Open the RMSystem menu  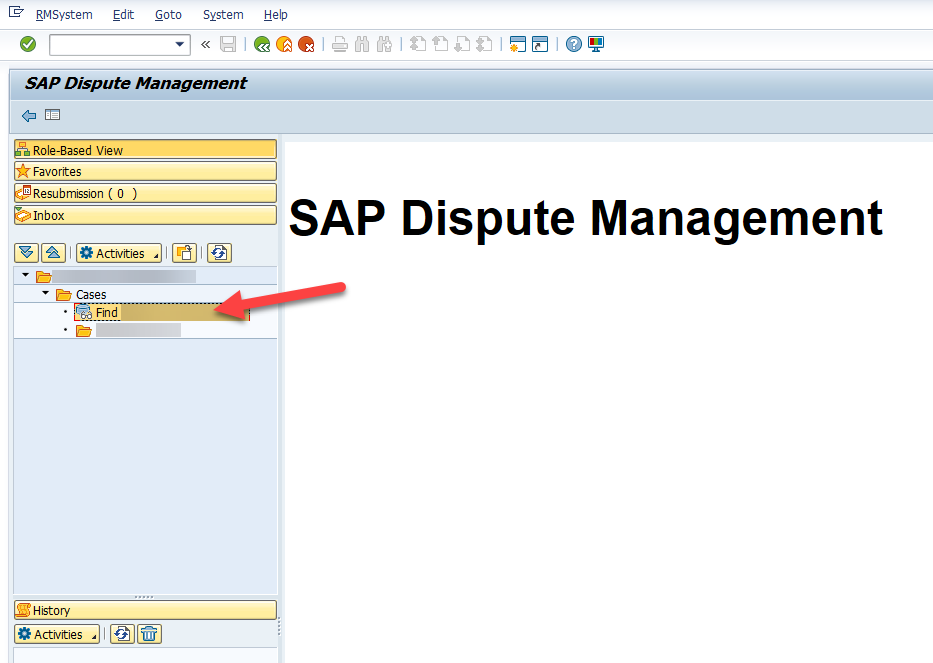[64, 15]
